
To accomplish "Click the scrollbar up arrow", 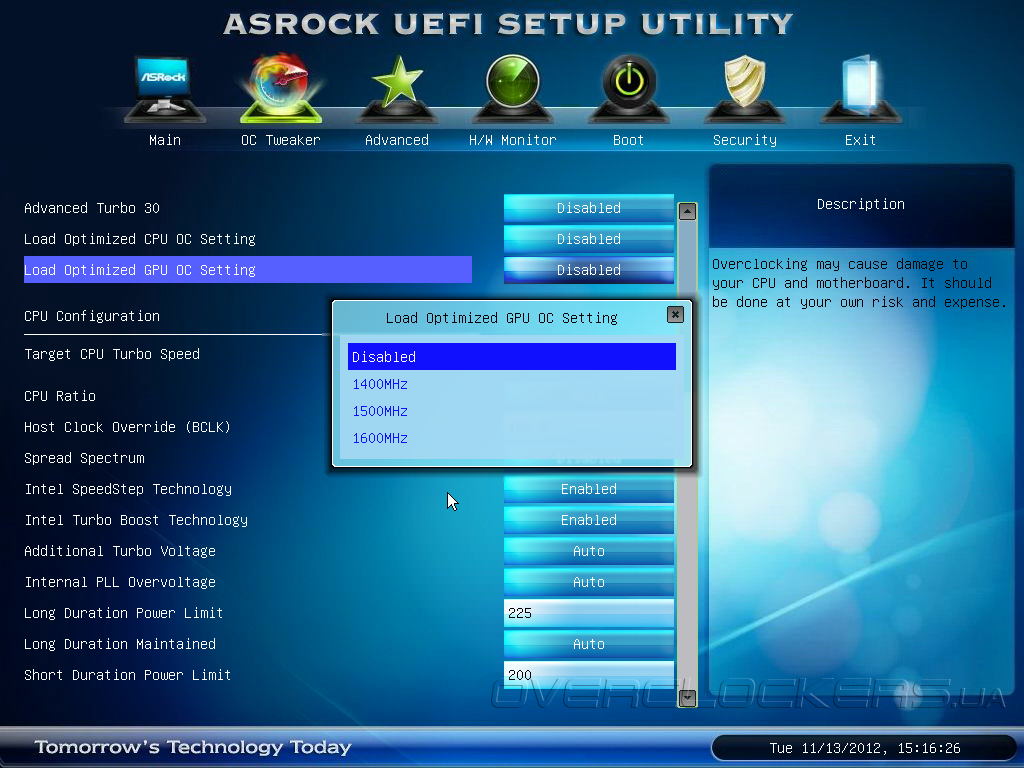I will [687, 212].
